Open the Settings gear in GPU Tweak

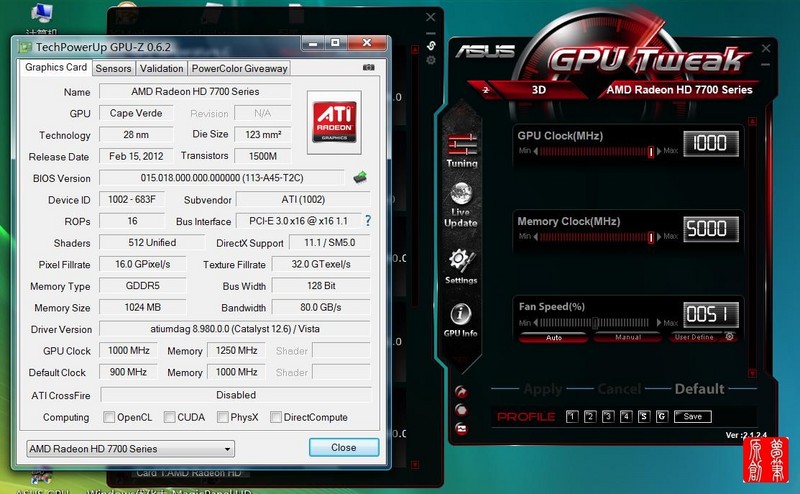[x=461, y=266]
